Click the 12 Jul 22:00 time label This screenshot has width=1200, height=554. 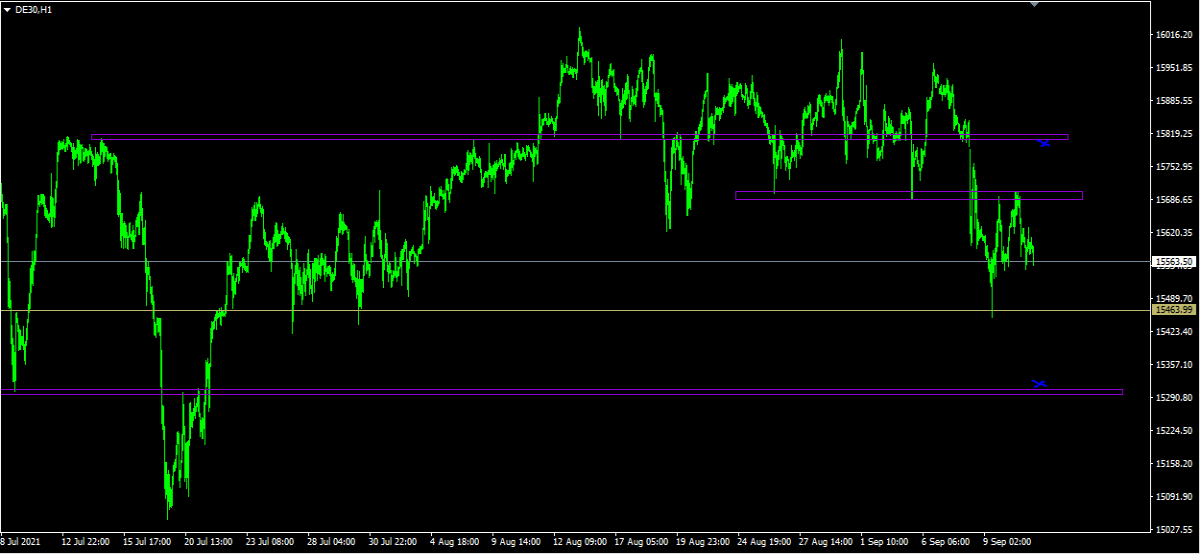(85, 542)
